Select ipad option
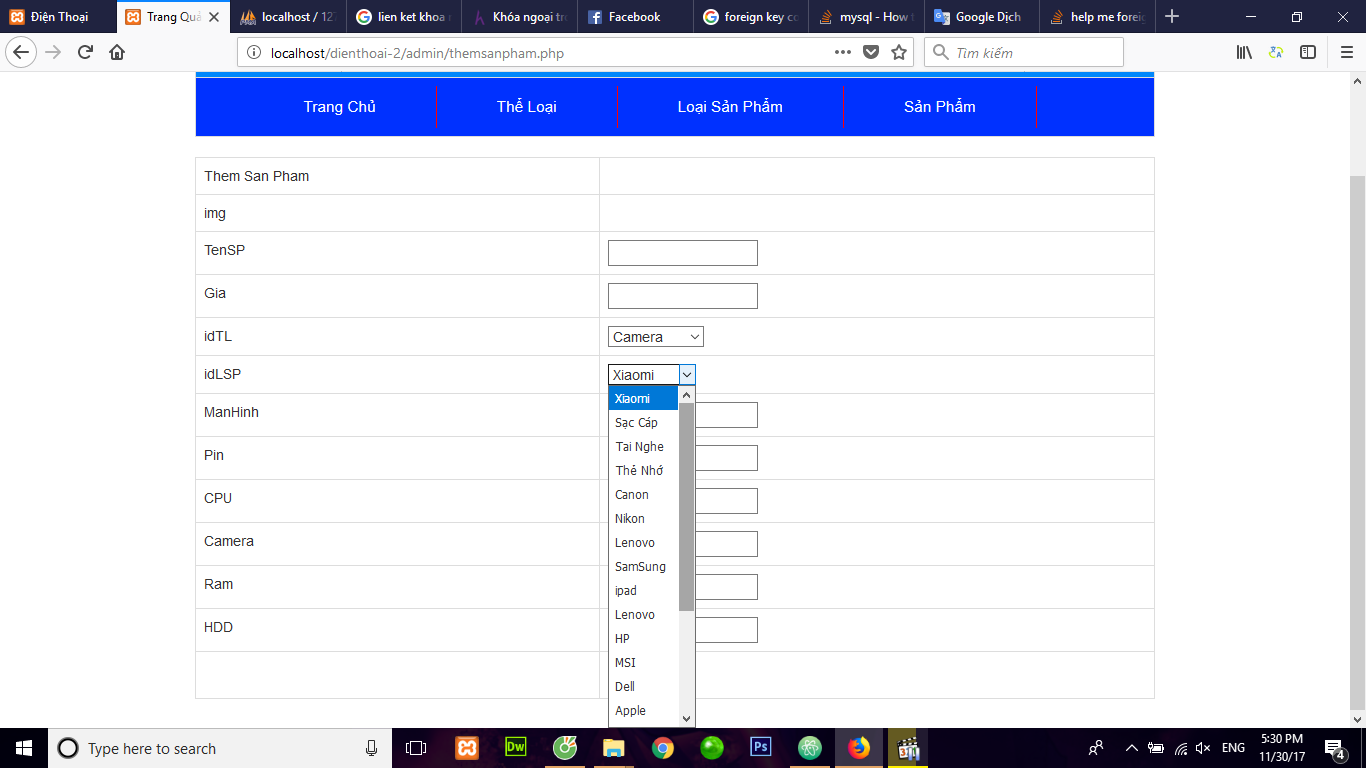The image size is (1366, 768). click(644, 591)
